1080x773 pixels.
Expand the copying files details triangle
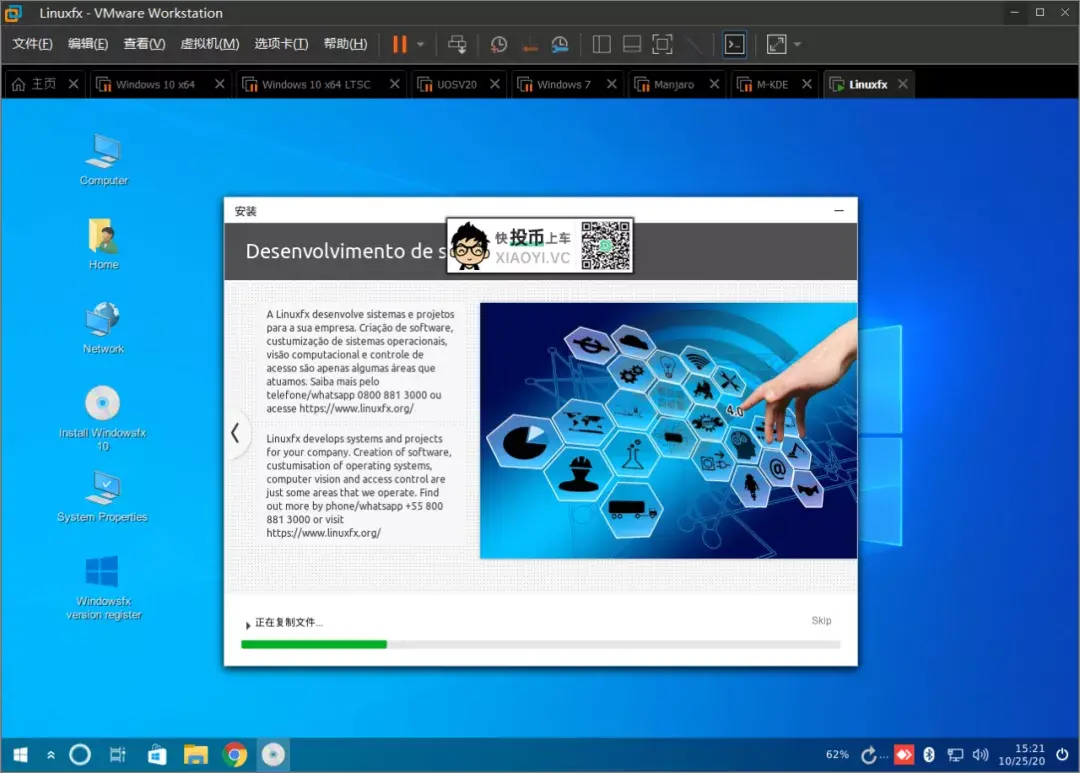[248, 625]
